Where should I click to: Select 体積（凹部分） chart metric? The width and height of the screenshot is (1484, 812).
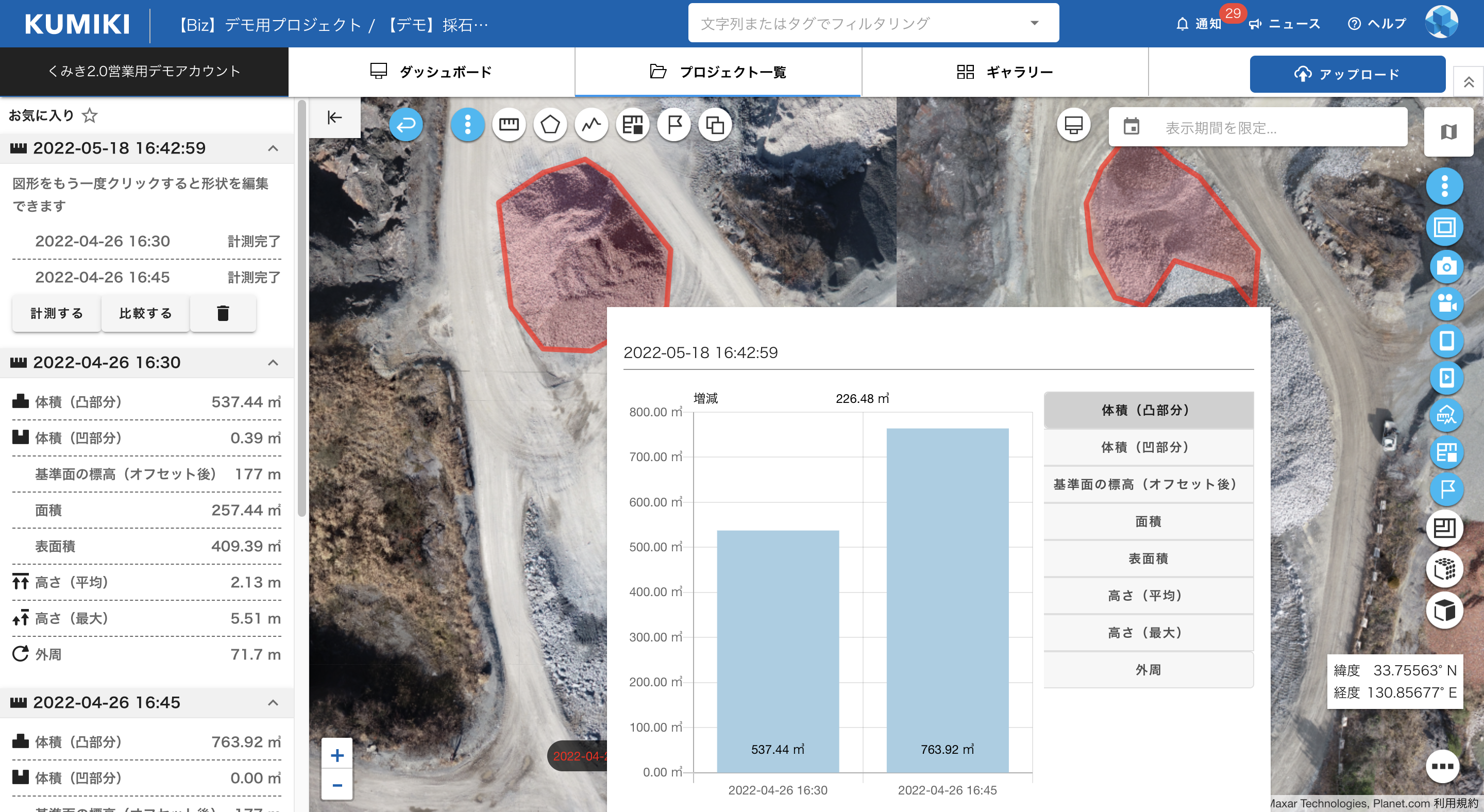coord(1148,447)
